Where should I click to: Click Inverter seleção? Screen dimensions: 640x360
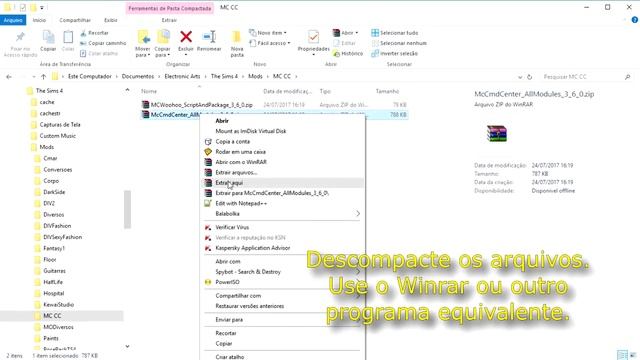[394, 53]
